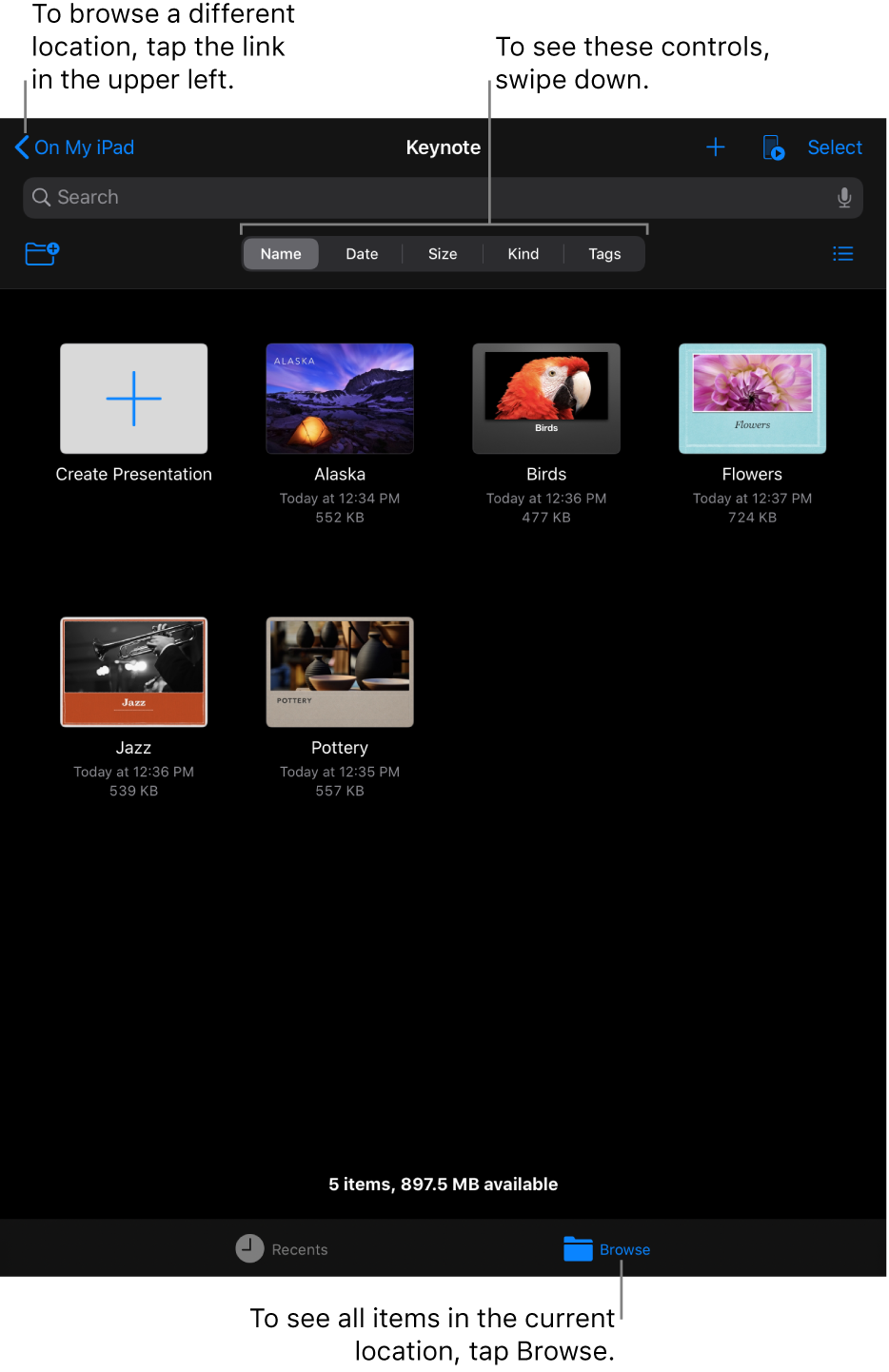Tap the Create Presentation label
The image size is (889, 1372).
pyautogui.click(x=134, y=474)
